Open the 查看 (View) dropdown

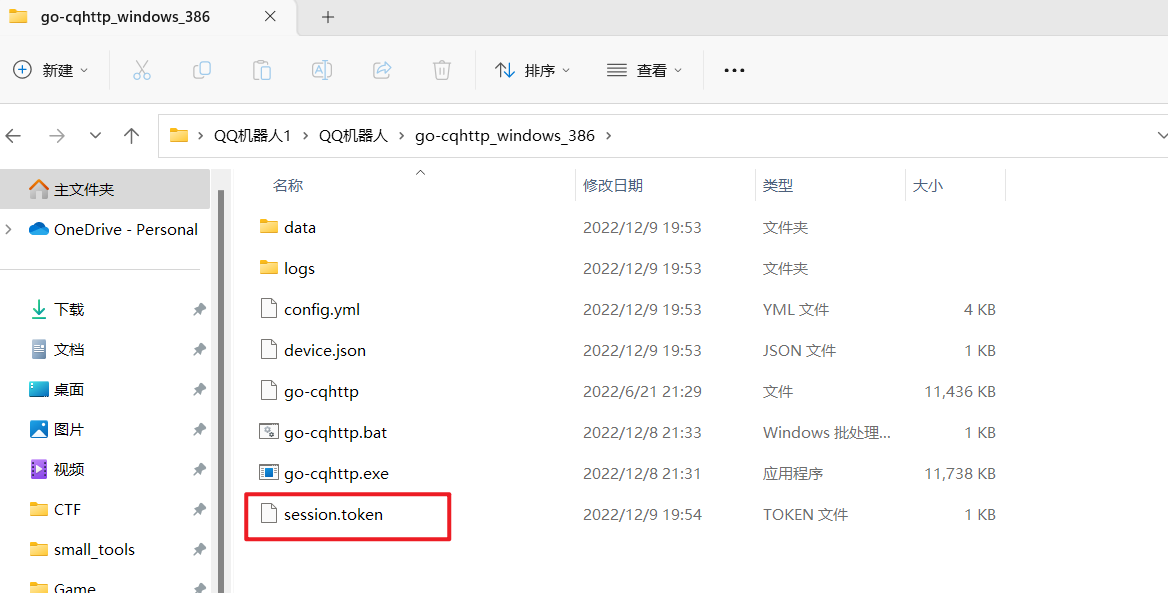tap(645, 70)
